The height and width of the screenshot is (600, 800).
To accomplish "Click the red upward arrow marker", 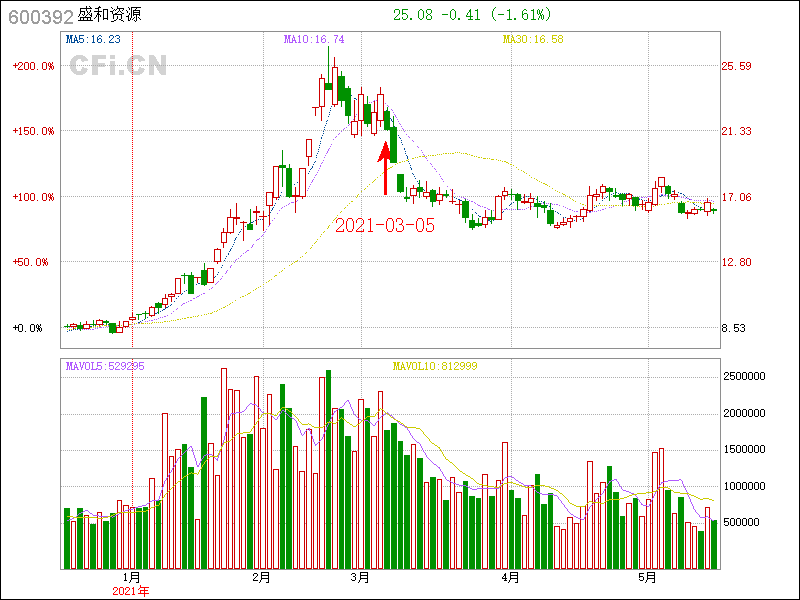I will [x=384, y=167].
